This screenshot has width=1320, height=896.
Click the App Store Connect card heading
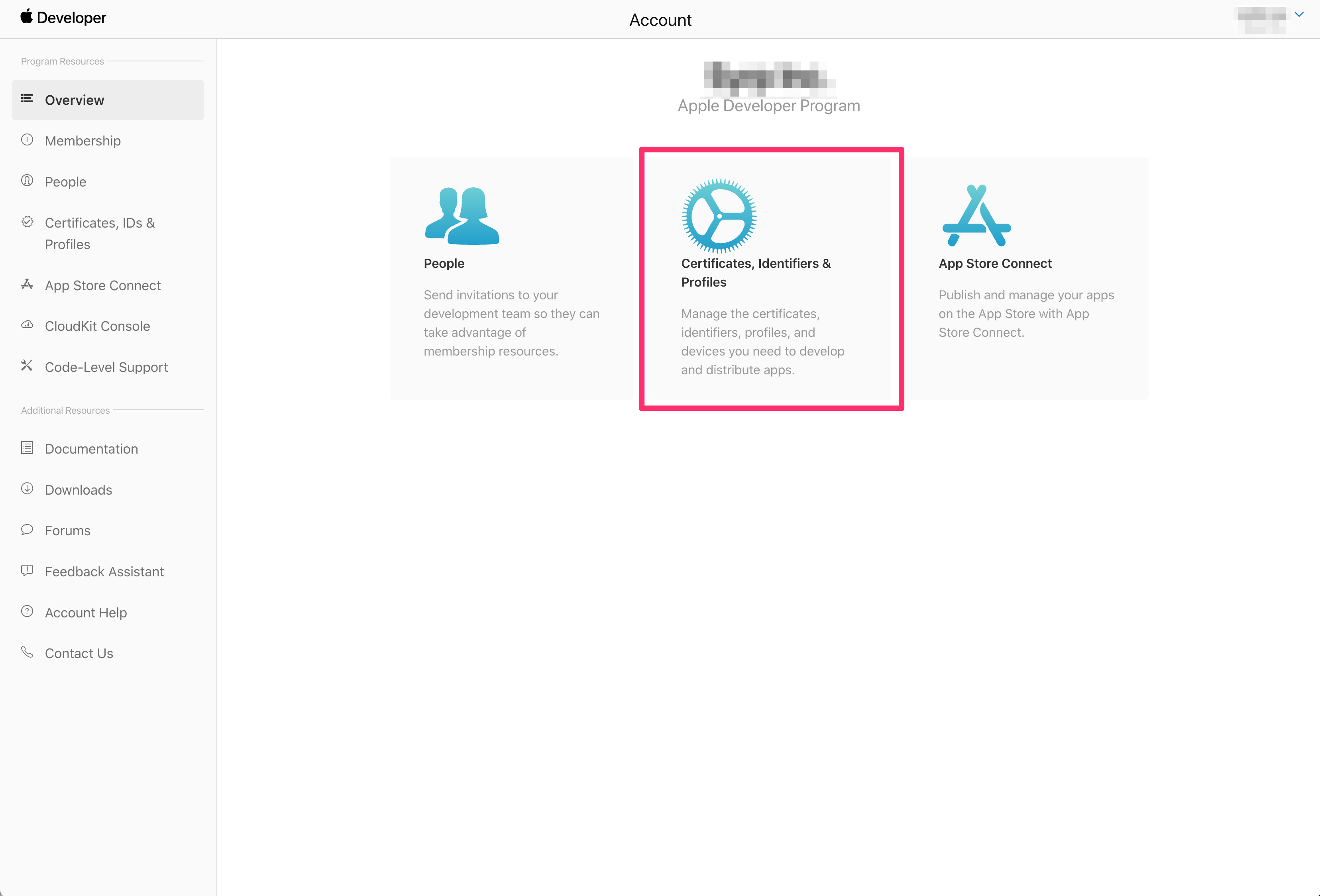click(x=994, y=263)
